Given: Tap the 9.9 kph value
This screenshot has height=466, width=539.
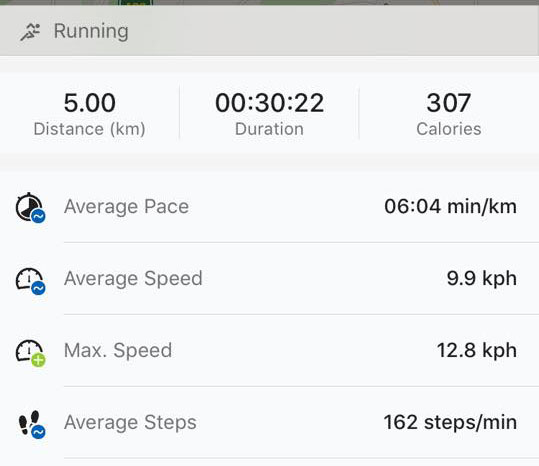Looking at the screenshot, I should tap(482, 278).
